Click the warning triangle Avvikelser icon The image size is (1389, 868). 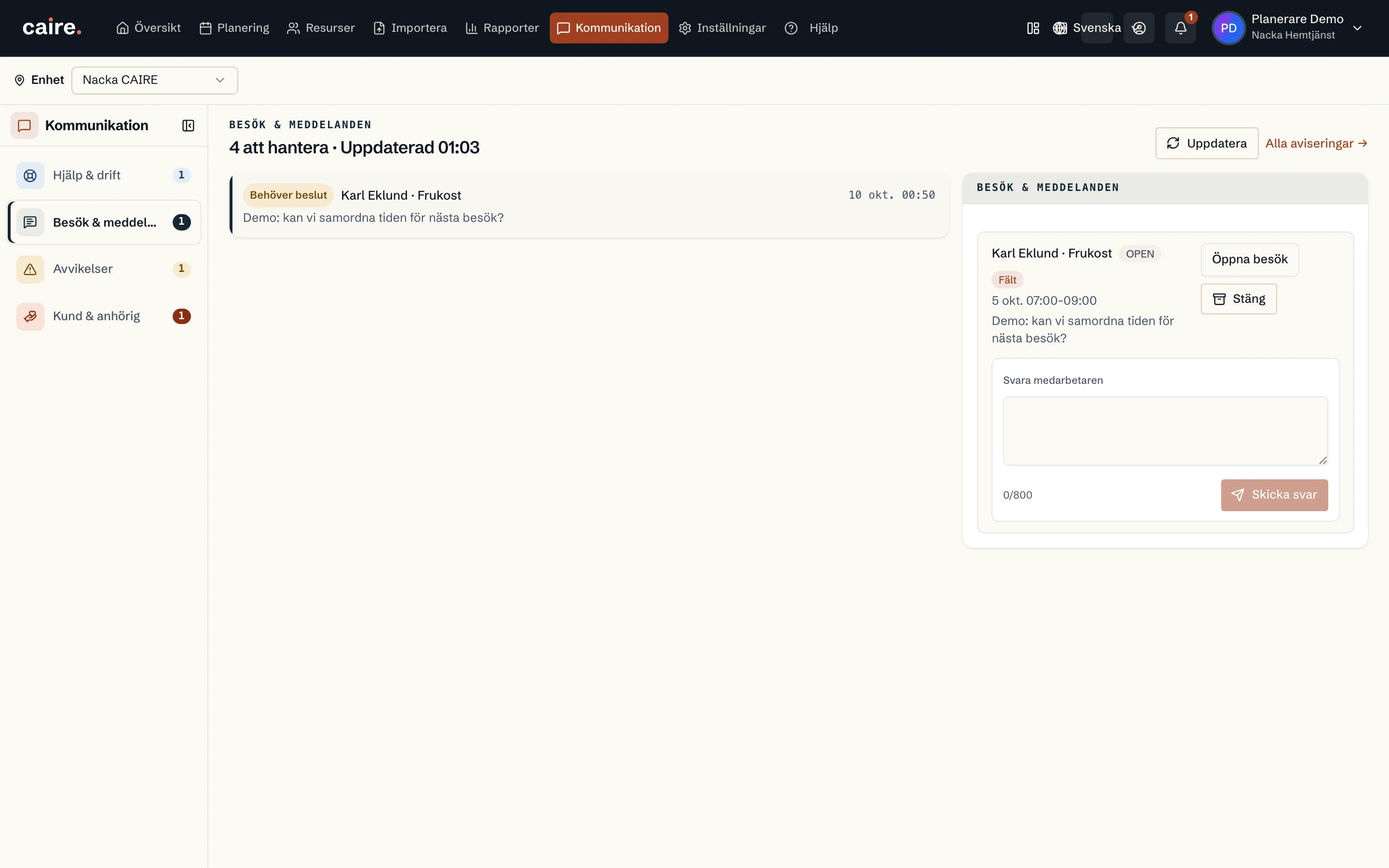click(30, 269)
